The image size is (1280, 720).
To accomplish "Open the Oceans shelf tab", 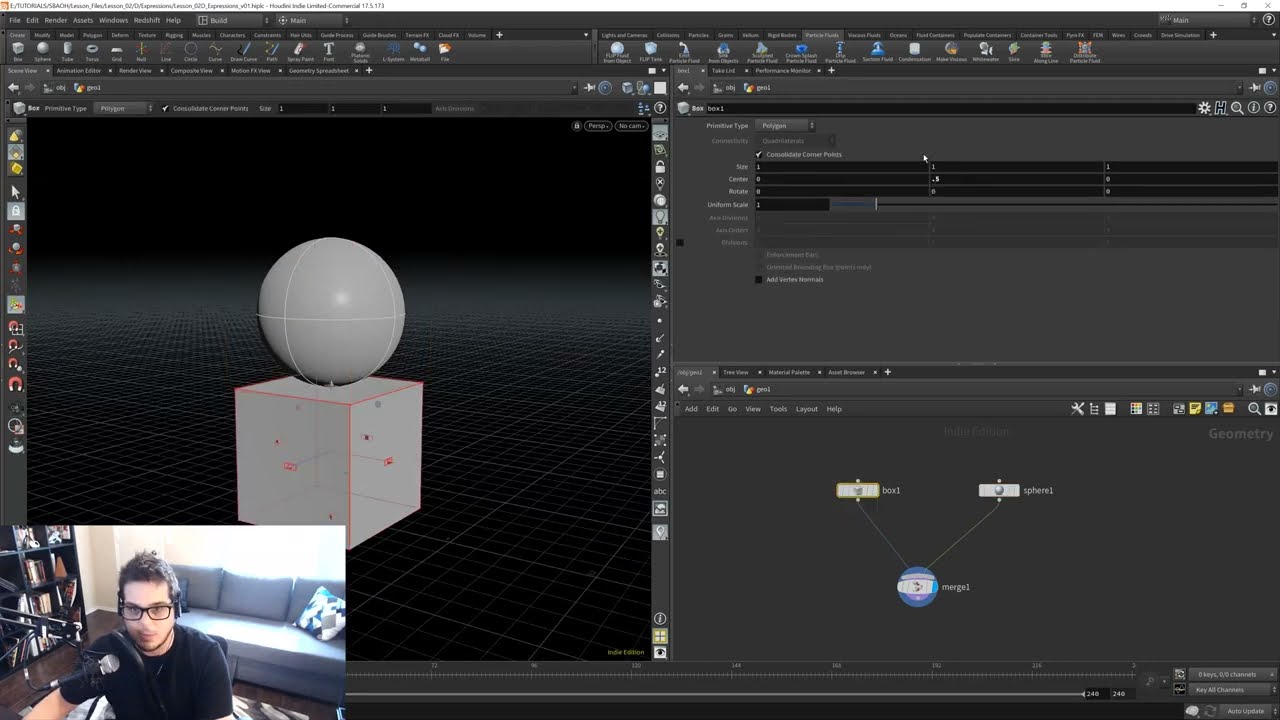I will [898, 35].
